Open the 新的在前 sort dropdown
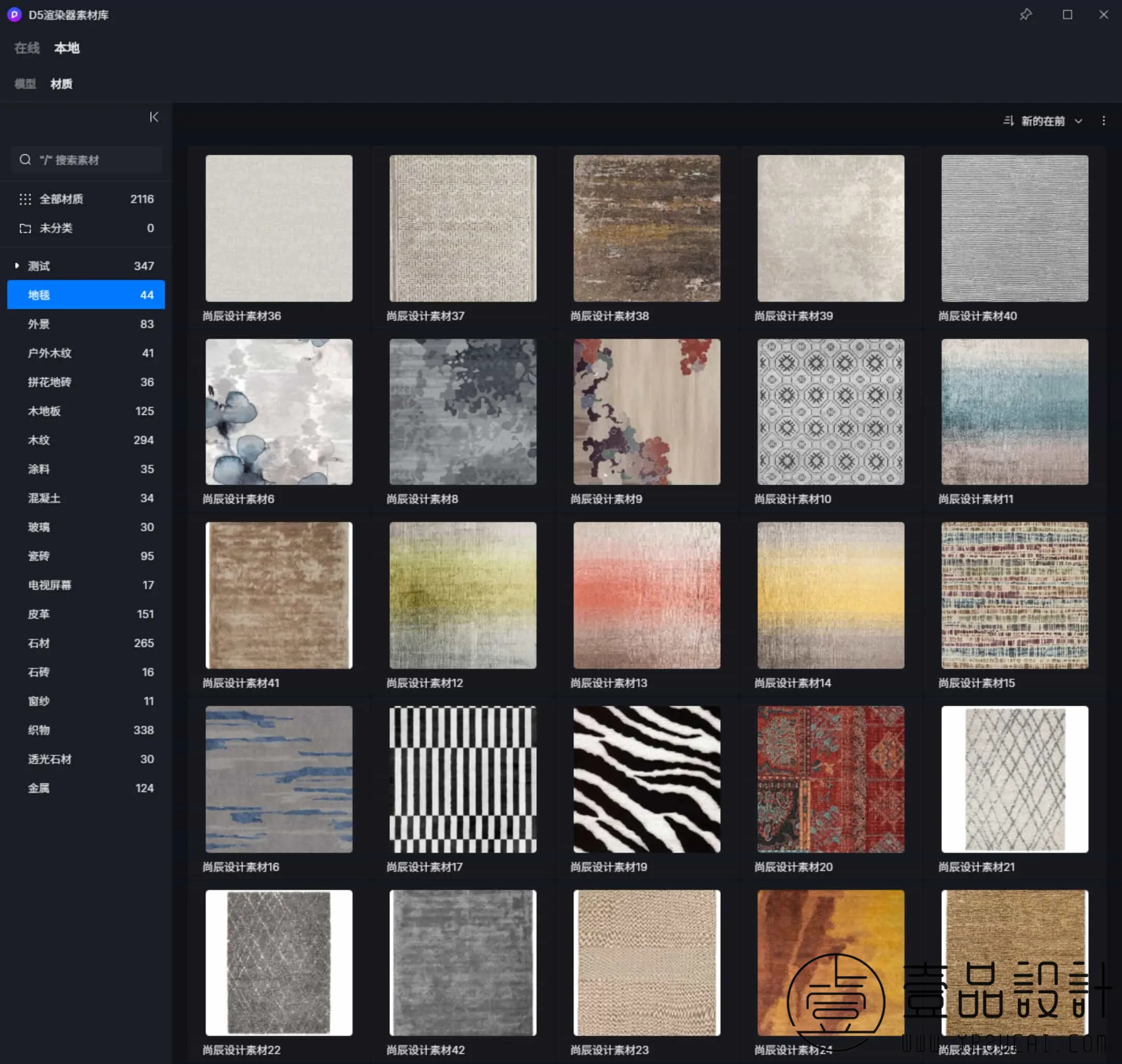 pos(1043,121)
